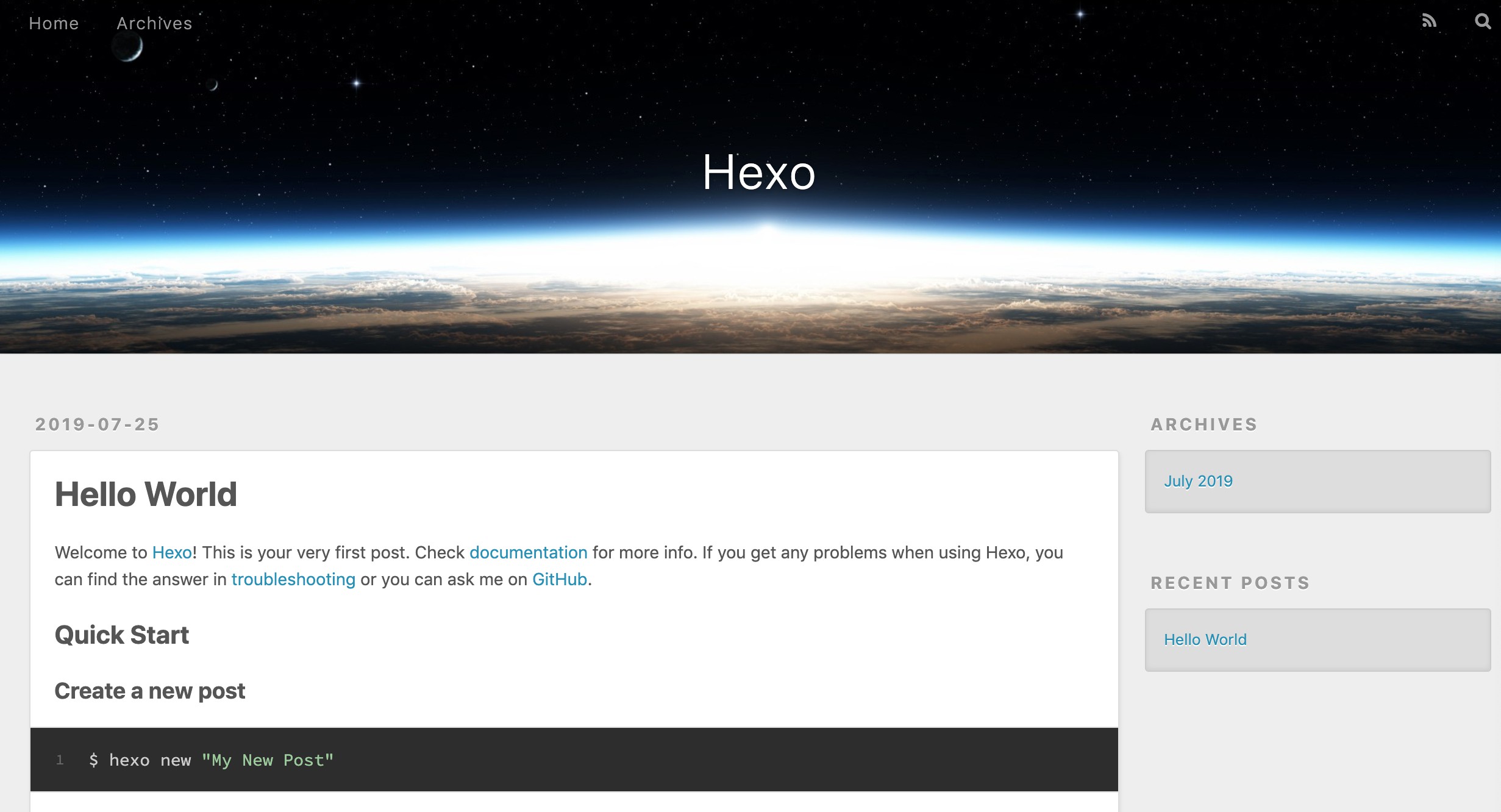This screenshot has width=1501, height=812.
Task: Click the Create a new post heading
Action: pyautogui.click(x=150, y=691)
